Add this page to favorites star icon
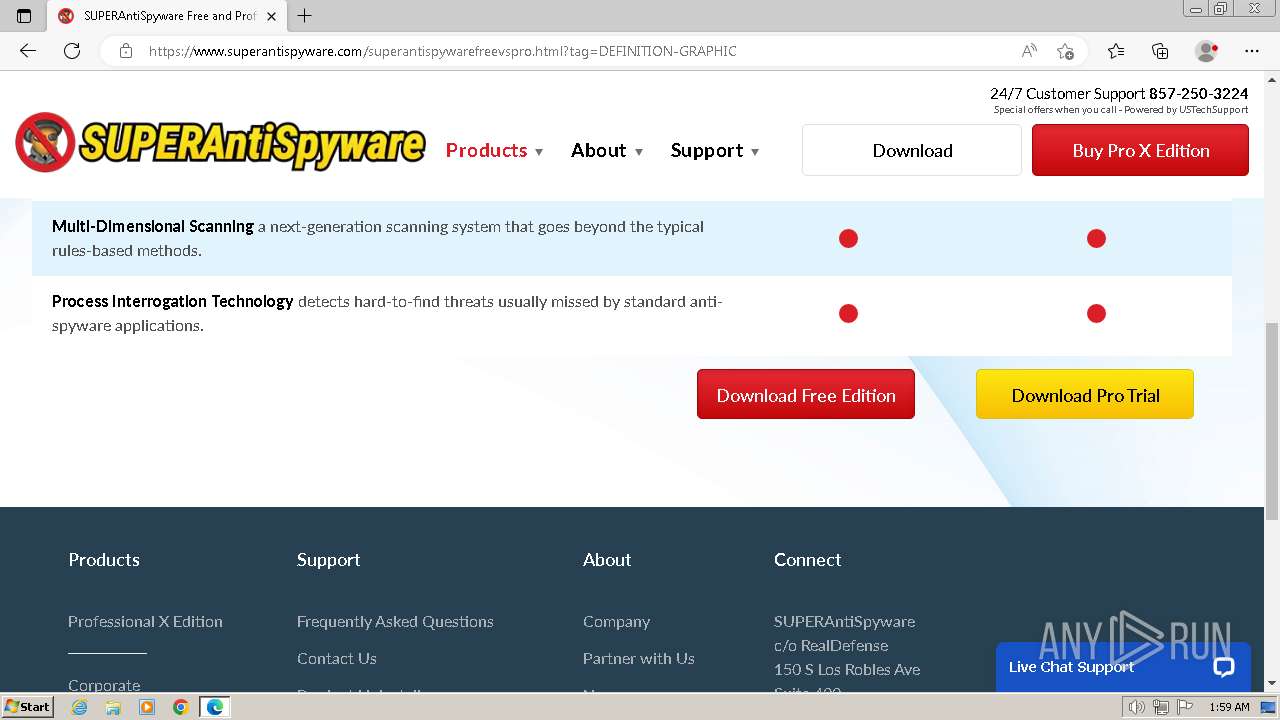The image size is (1280, 720). point(1065,51)
